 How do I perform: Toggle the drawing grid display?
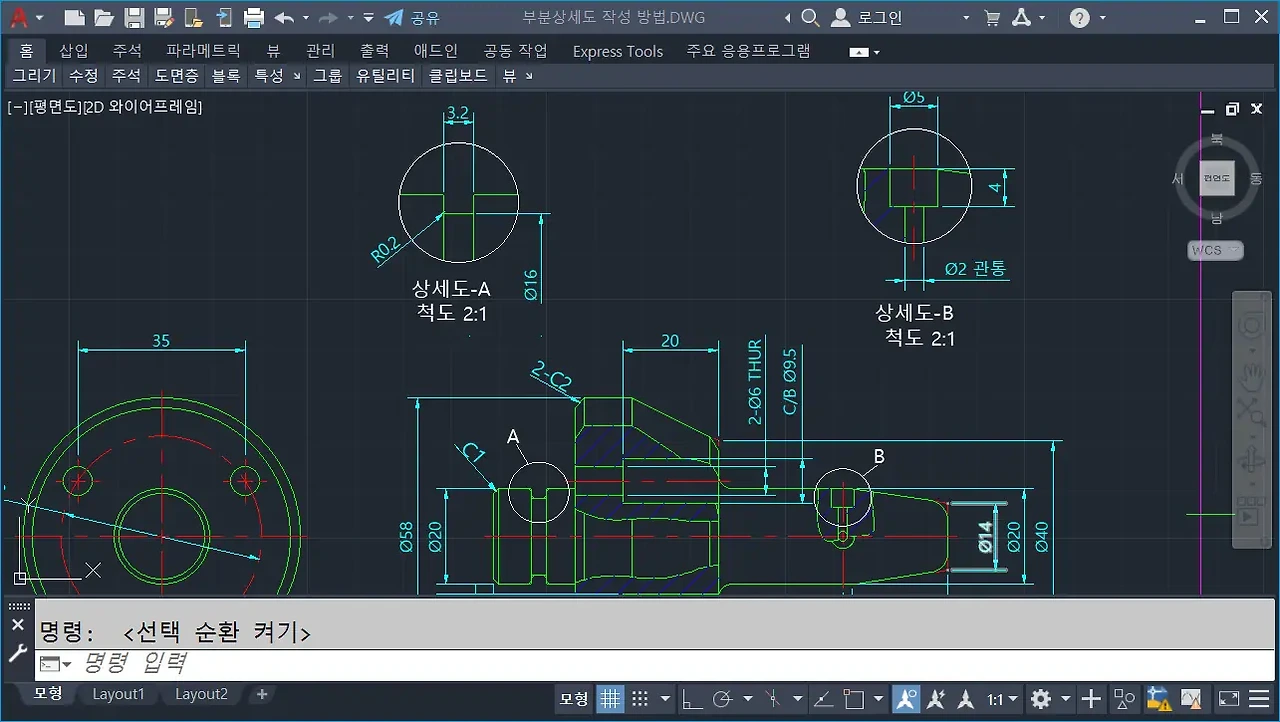click(x=610, y=699)
